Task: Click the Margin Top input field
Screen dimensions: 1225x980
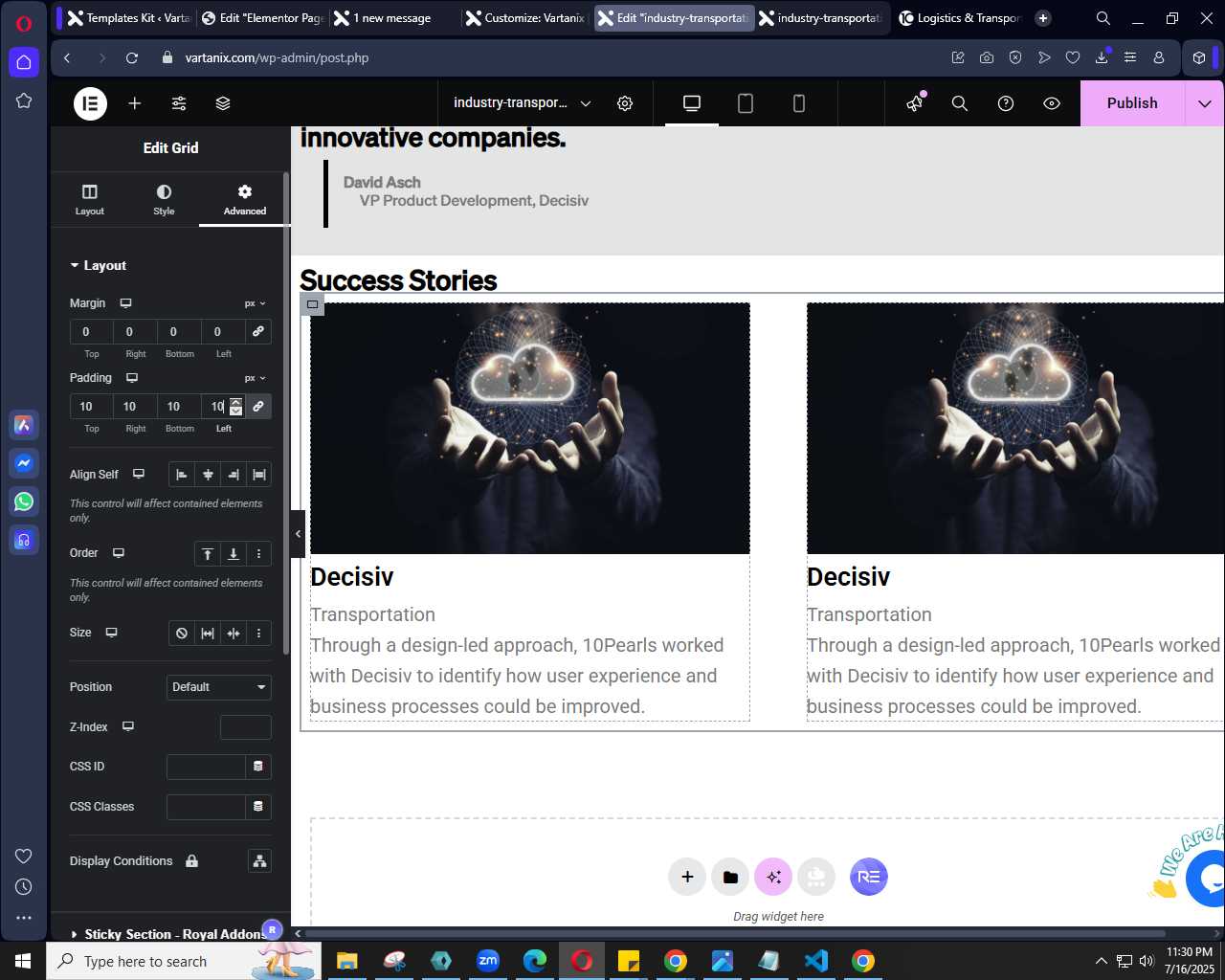Action: point(91,331)
